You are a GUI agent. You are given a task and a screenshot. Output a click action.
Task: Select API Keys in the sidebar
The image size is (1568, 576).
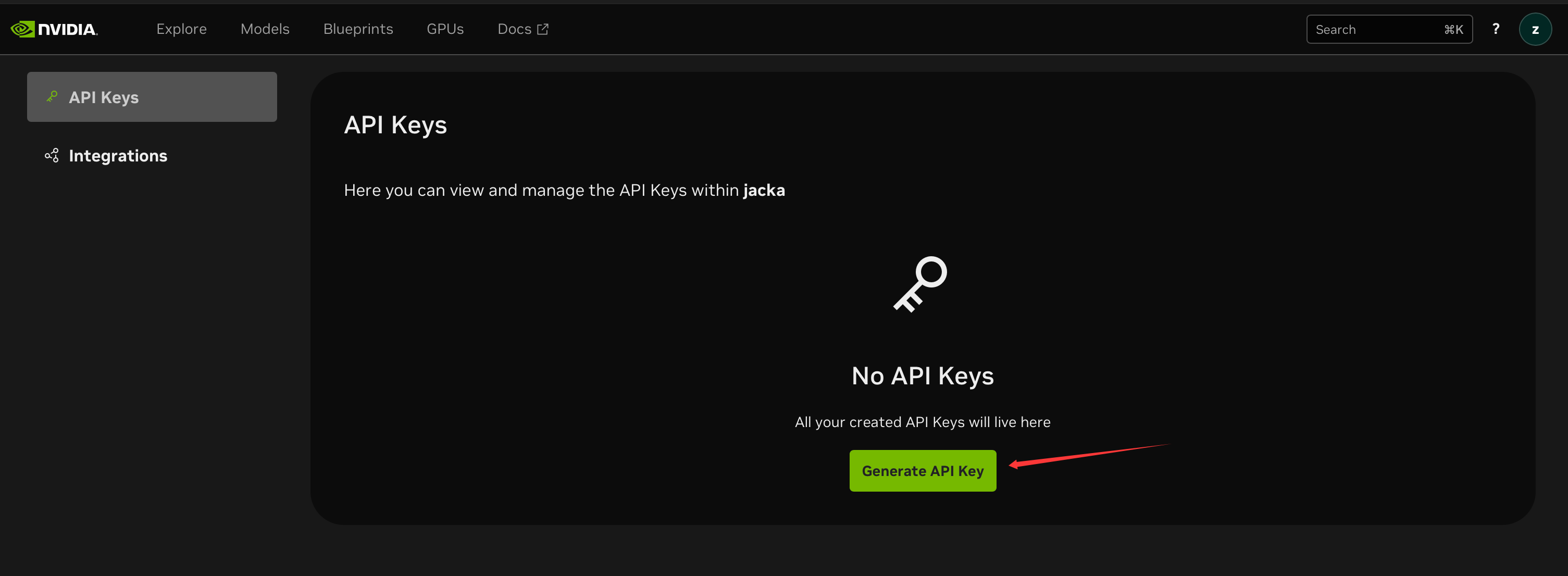pos(152,97)
